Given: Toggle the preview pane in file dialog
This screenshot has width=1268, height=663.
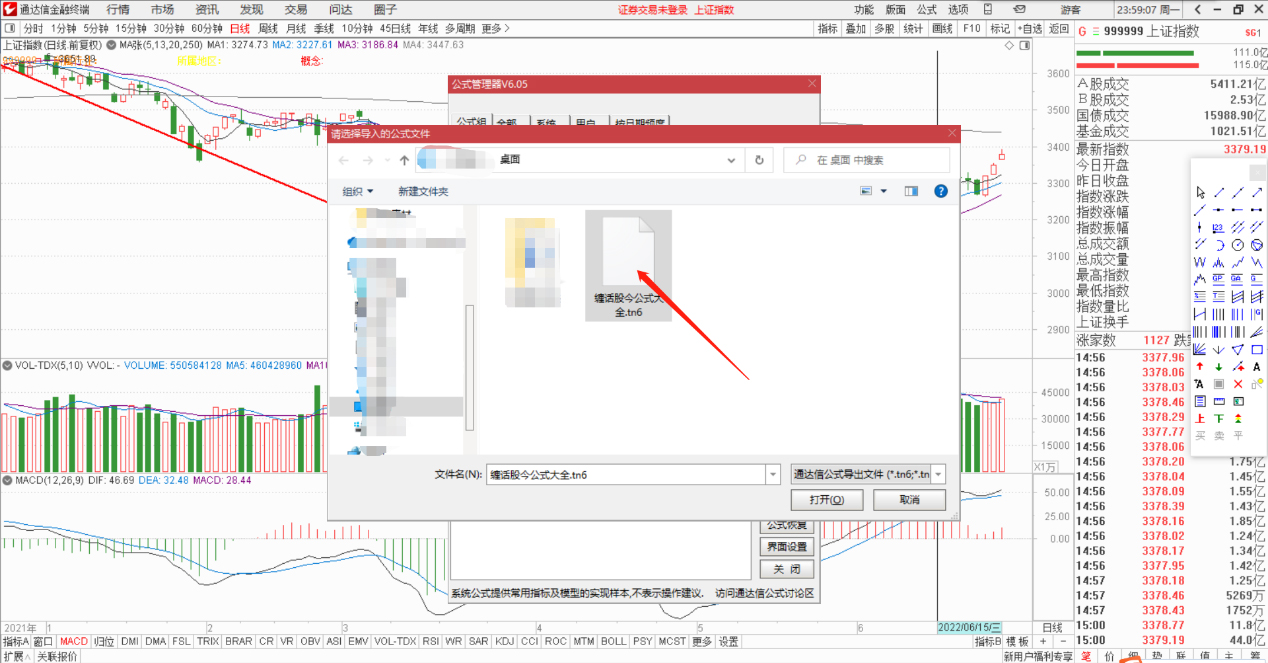Looking at the screenshot, I should point(911,191).
